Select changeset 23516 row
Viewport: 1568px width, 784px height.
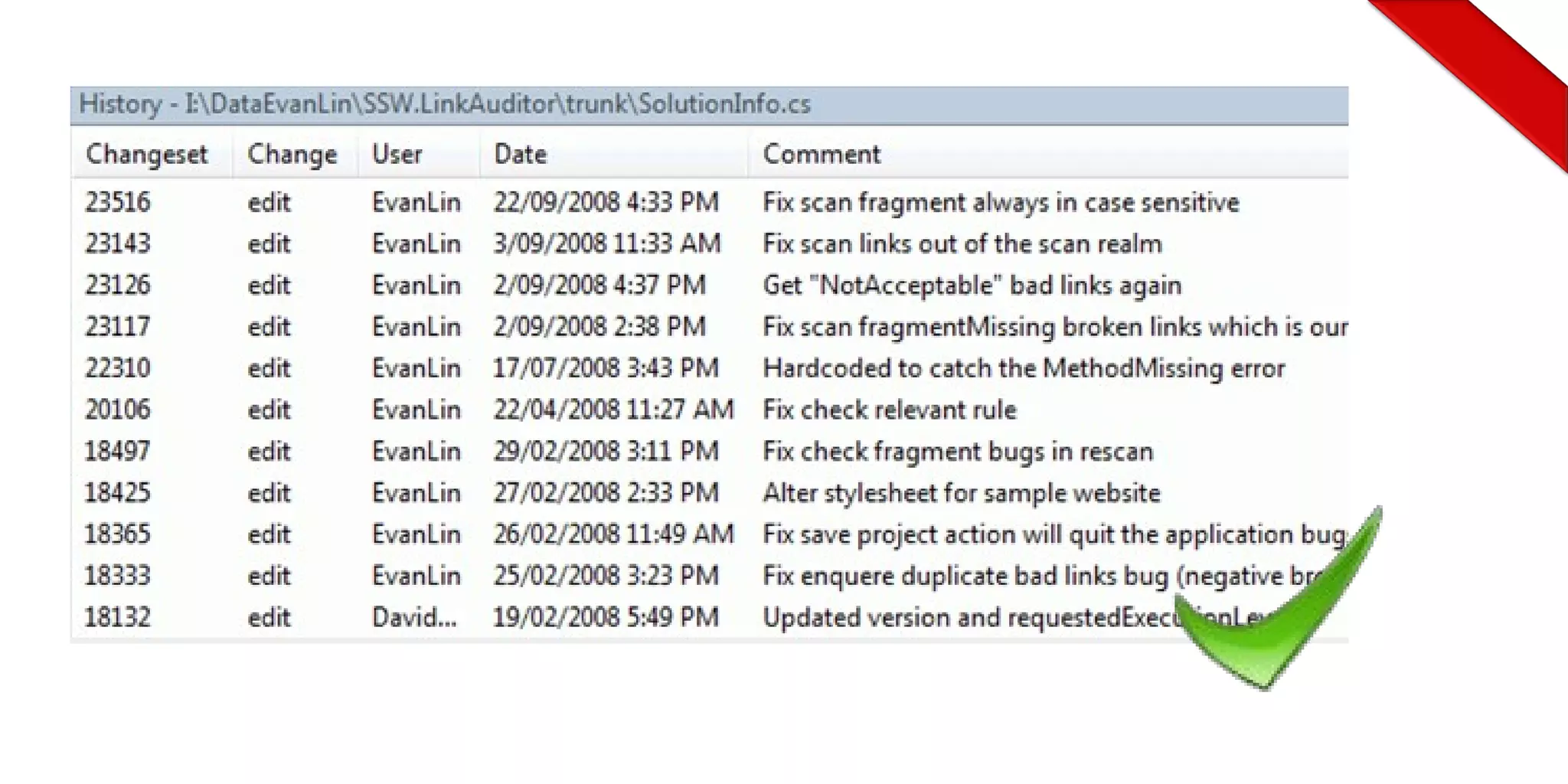(118, 202)
